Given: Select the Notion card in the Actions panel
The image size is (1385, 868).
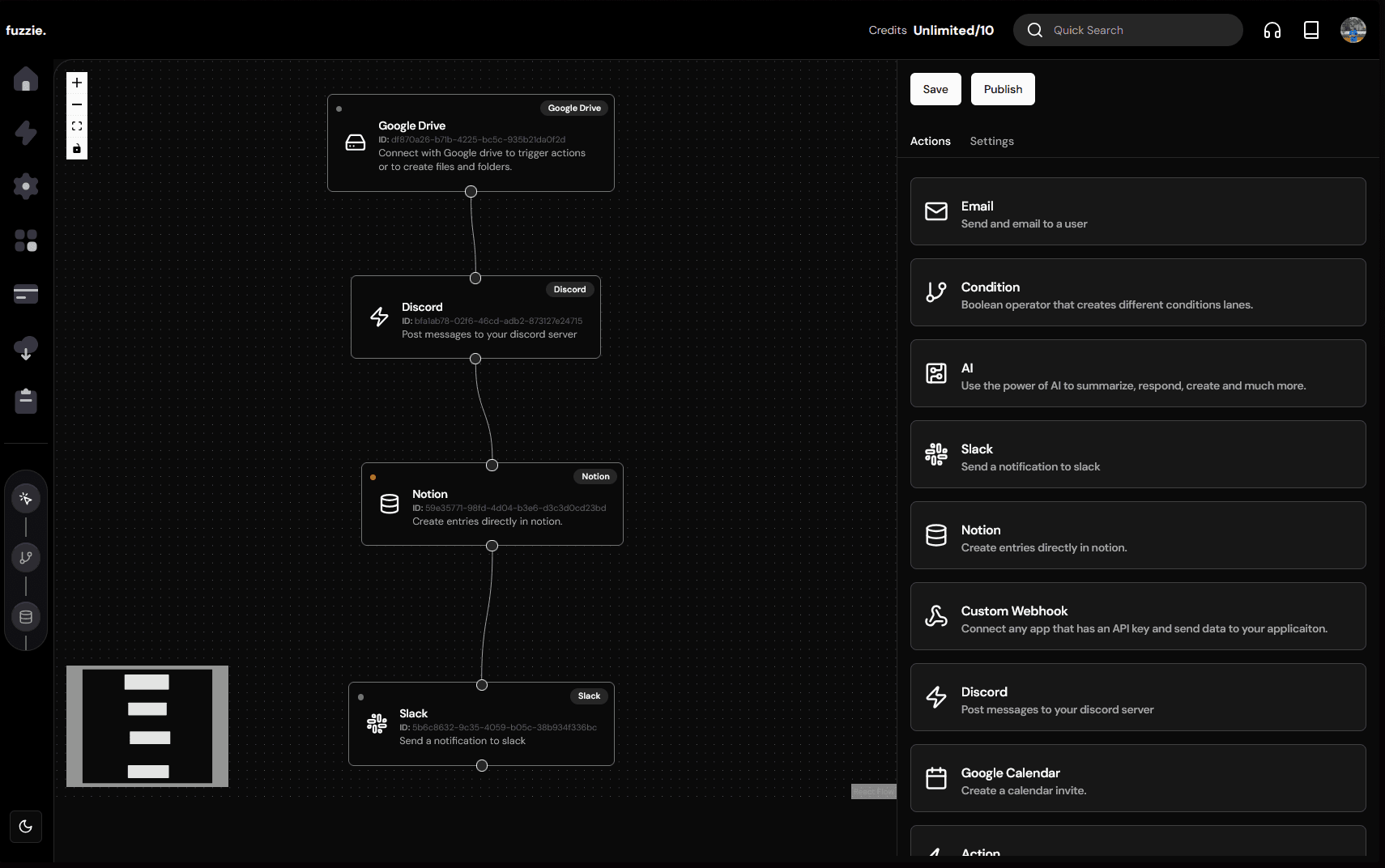Looking at the screenshot, I should tap(1138, 535).
